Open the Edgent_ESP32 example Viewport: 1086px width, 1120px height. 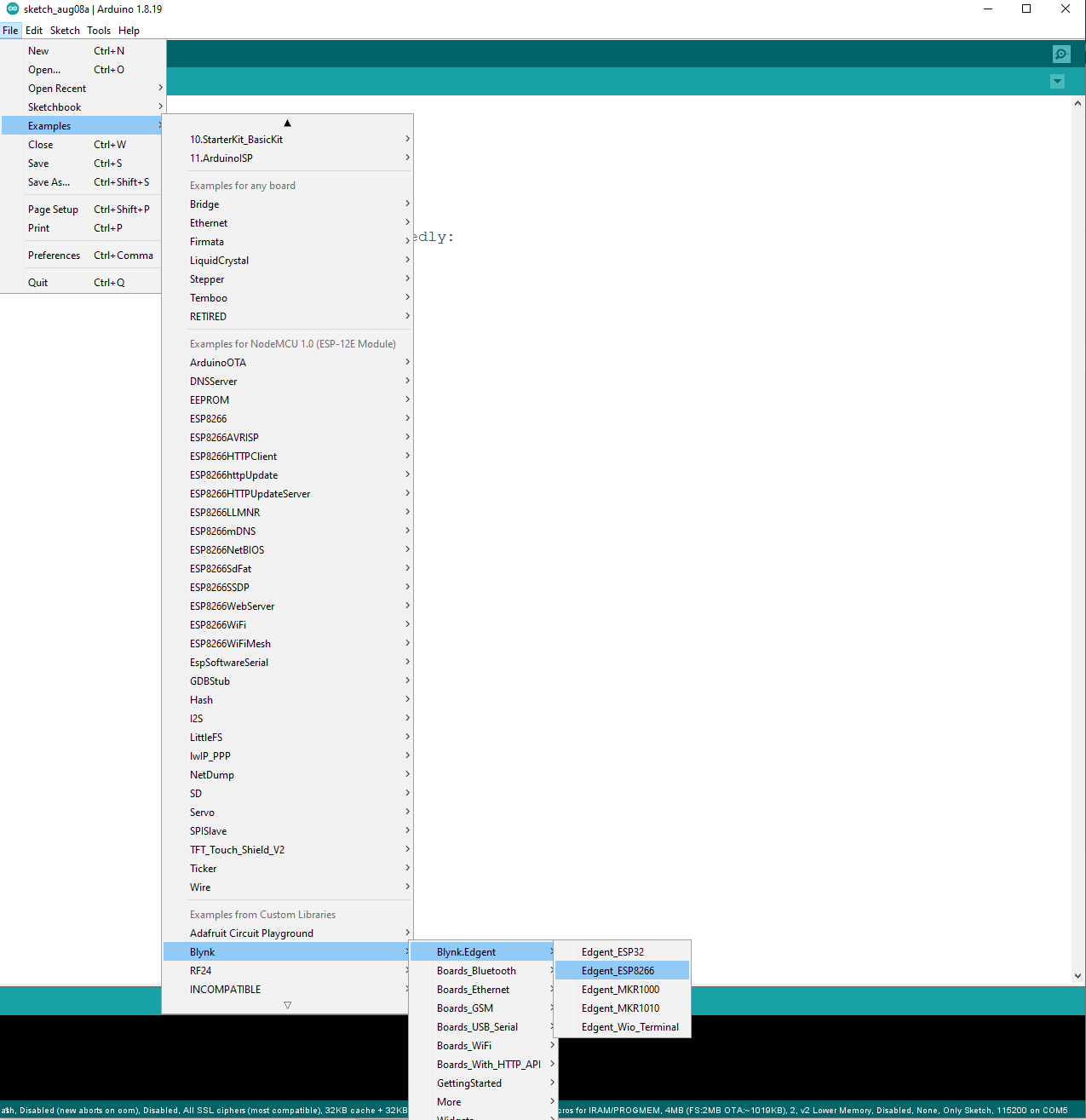(622, 952)
